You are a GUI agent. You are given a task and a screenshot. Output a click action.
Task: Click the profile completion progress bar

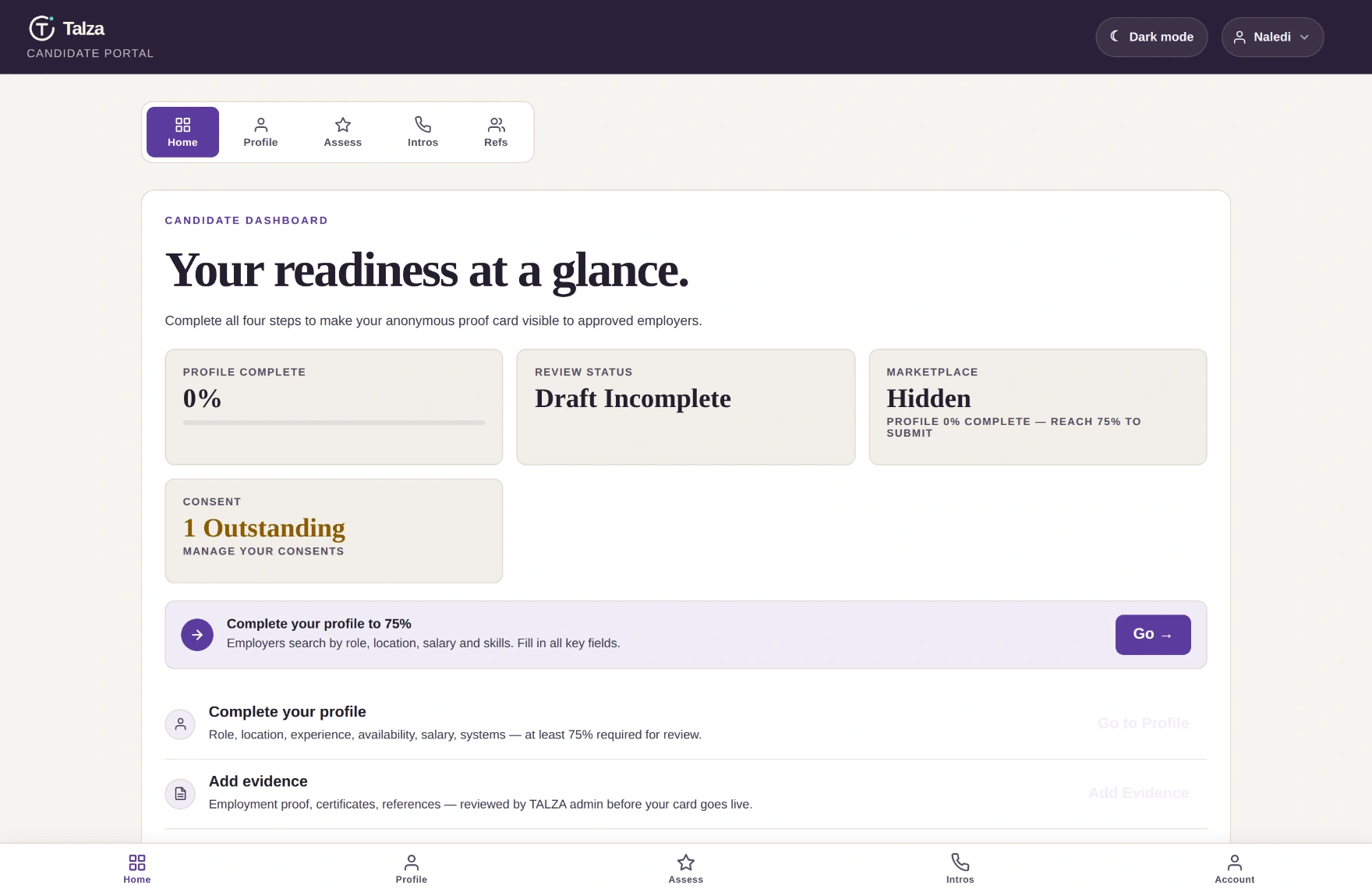334,423
